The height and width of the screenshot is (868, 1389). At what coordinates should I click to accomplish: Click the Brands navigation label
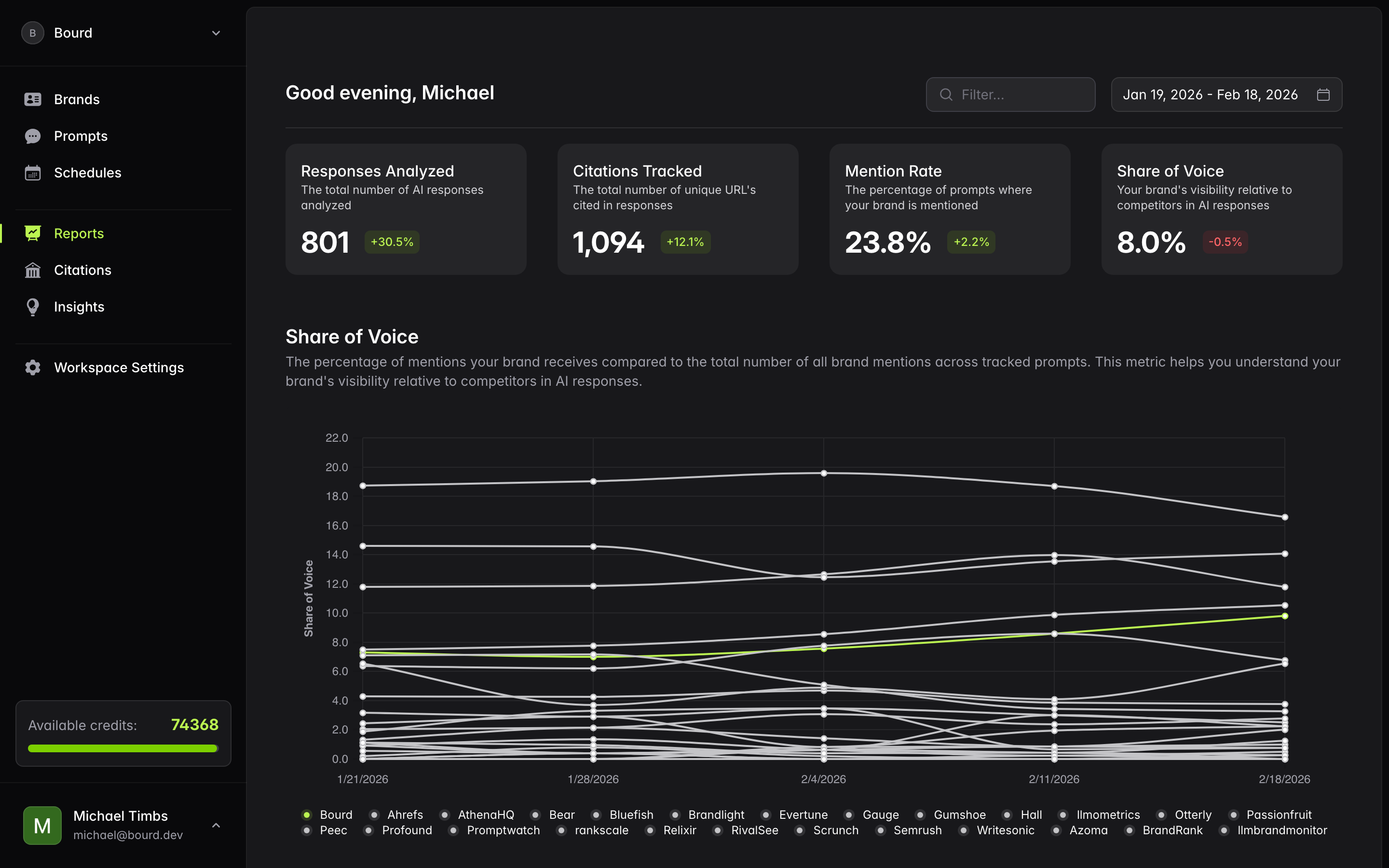pos(77,99)
